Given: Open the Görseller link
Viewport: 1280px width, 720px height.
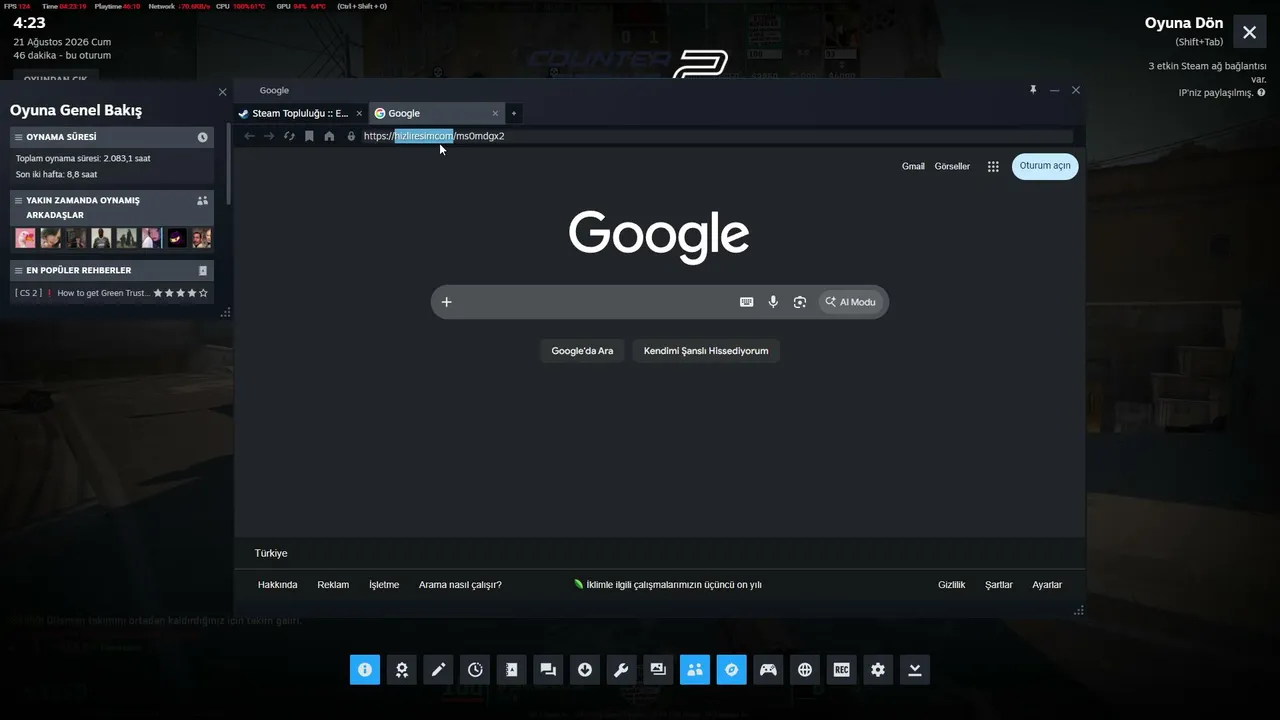Looking at the screenshot, I should [x=952, y=167].
